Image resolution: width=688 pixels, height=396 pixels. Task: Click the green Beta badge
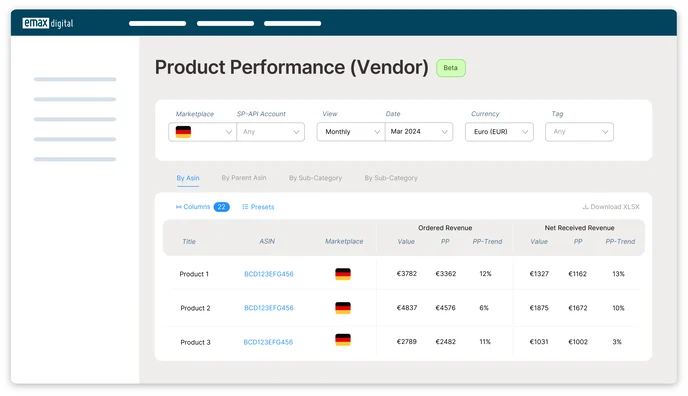click(x=451, y=68)
